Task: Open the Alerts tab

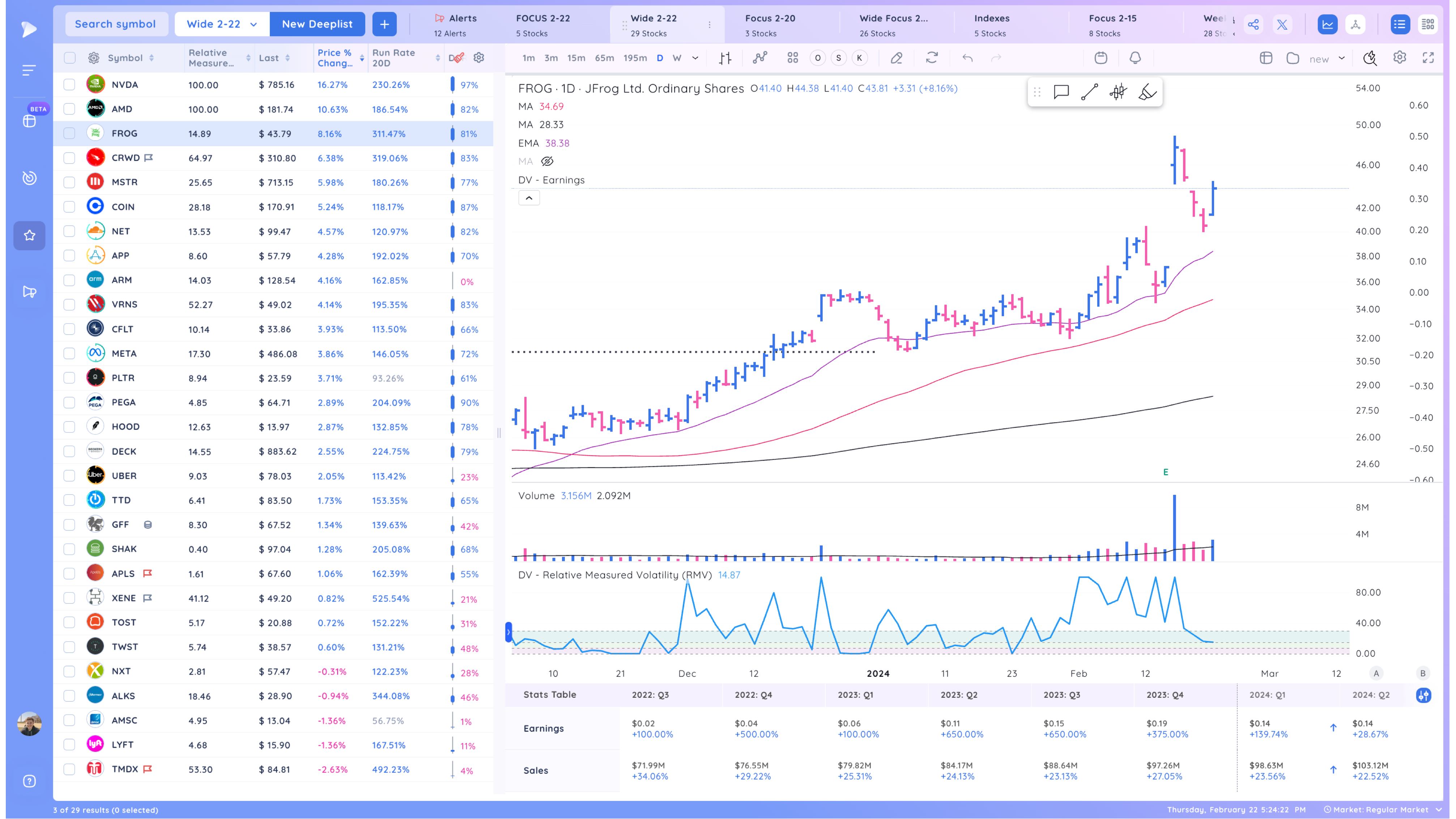Action: (456, 25)
